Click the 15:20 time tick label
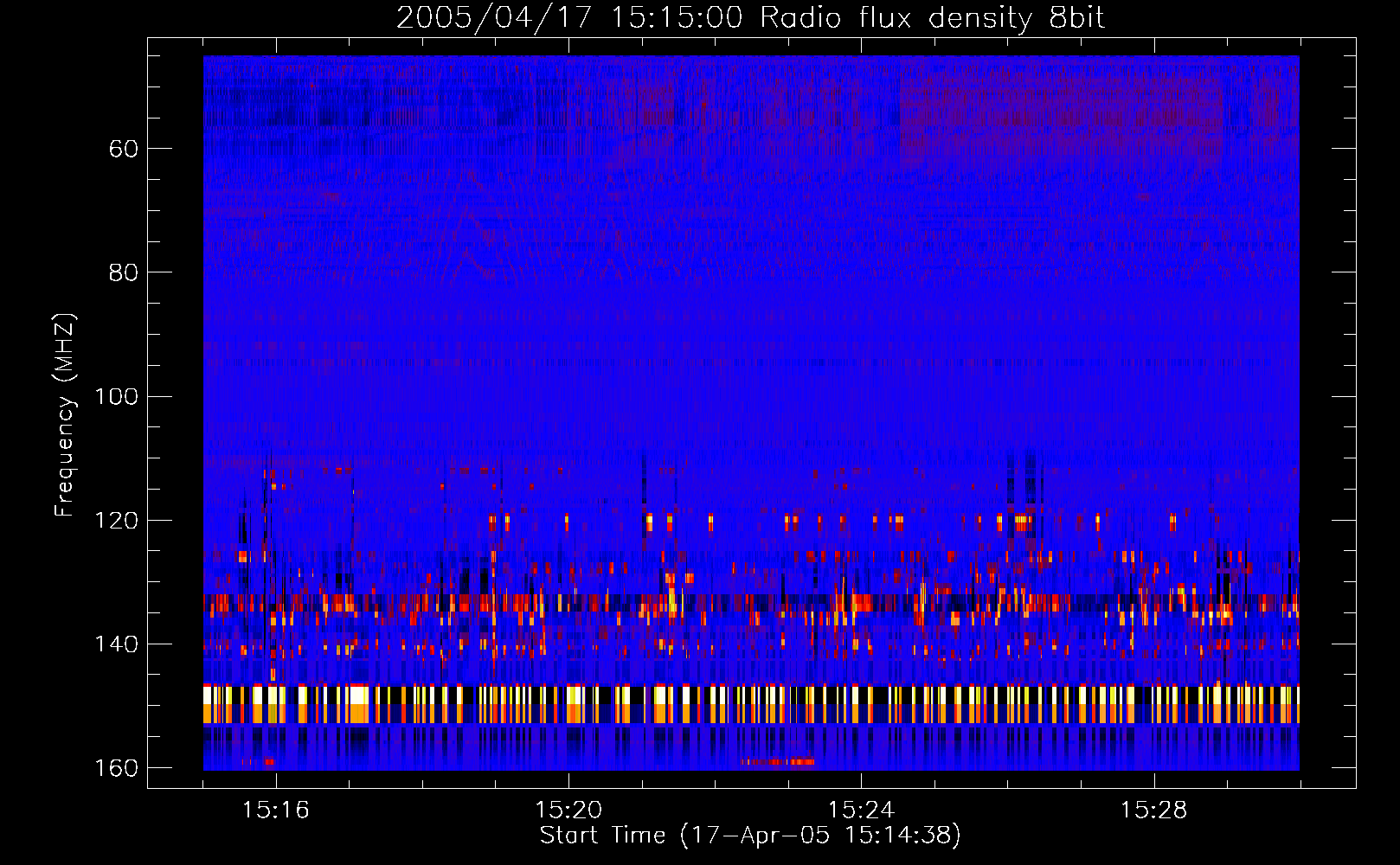 [x=568, y=810]
